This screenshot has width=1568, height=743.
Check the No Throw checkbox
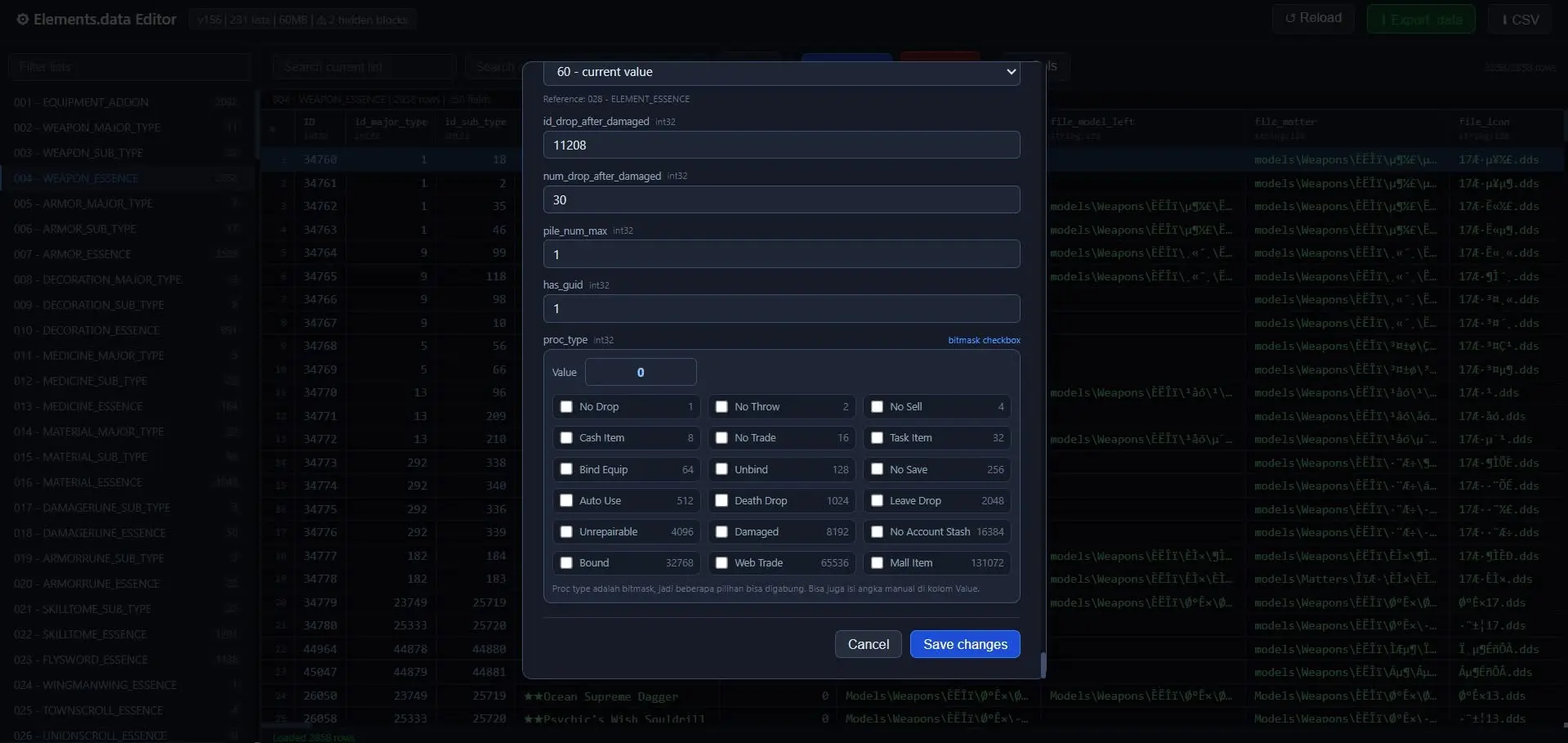click(721, 406)
